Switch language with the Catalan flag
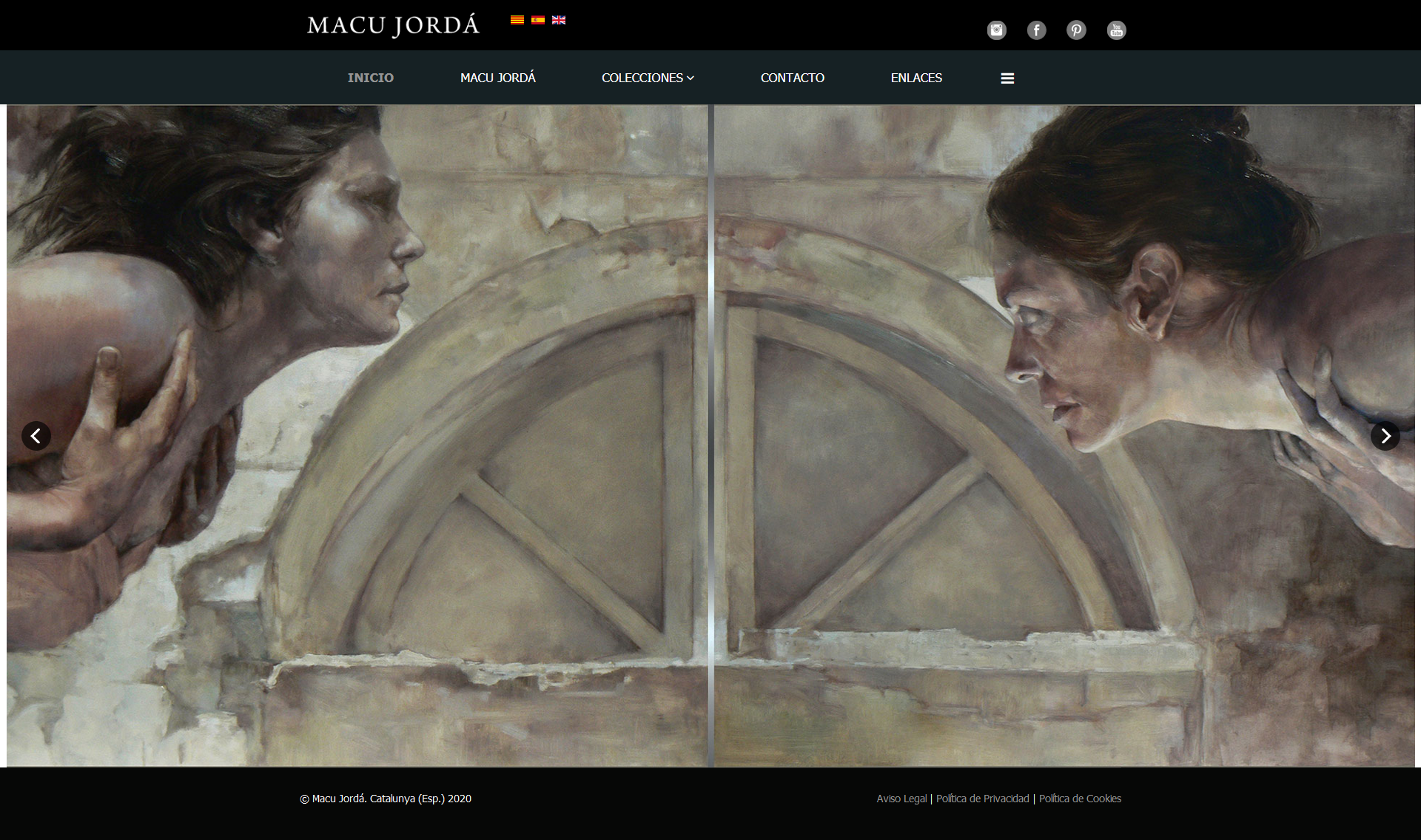1421x840 pixels. pos(517,20)
